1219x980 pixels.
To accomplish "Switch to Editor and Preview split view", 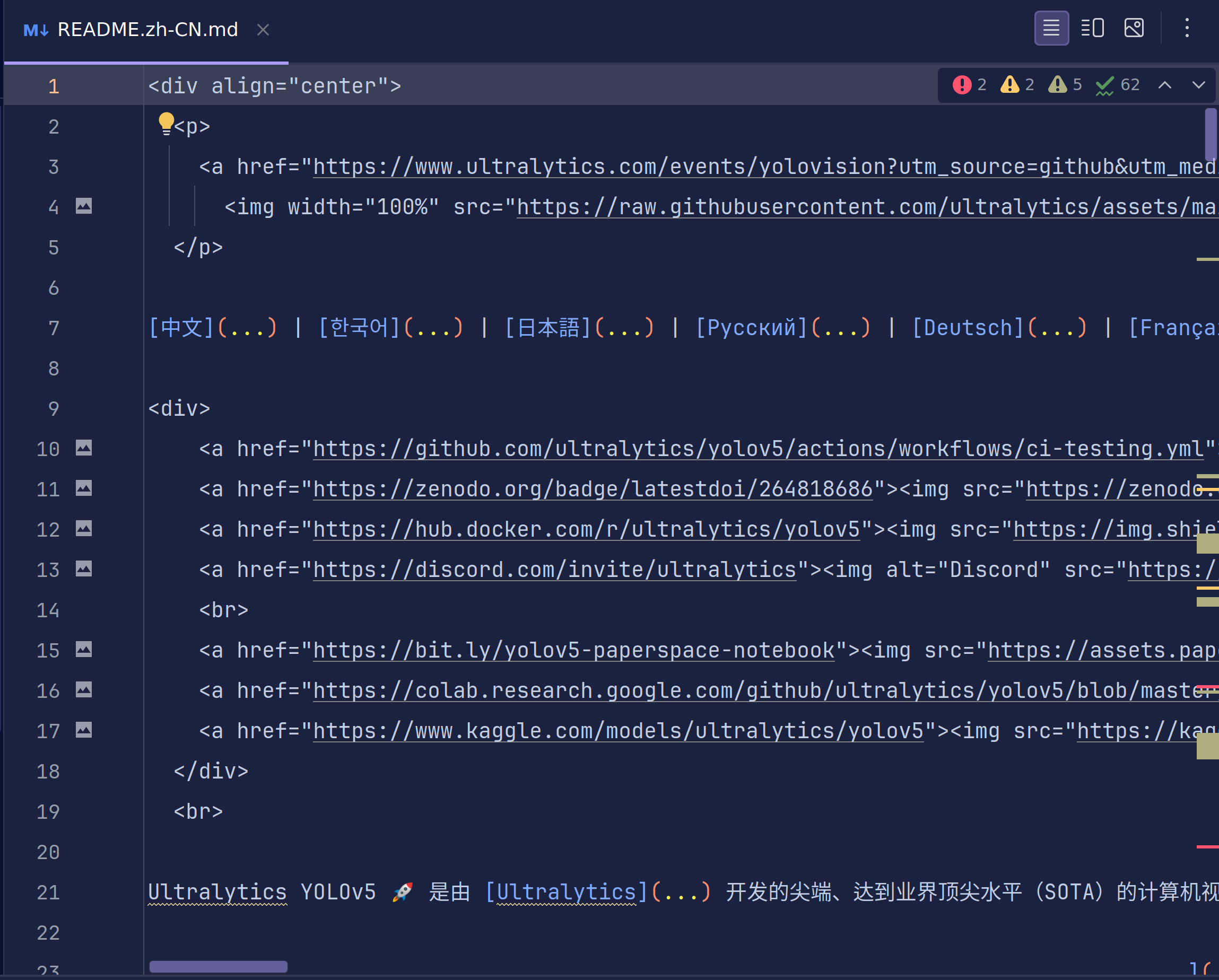I will (1092, 28).
